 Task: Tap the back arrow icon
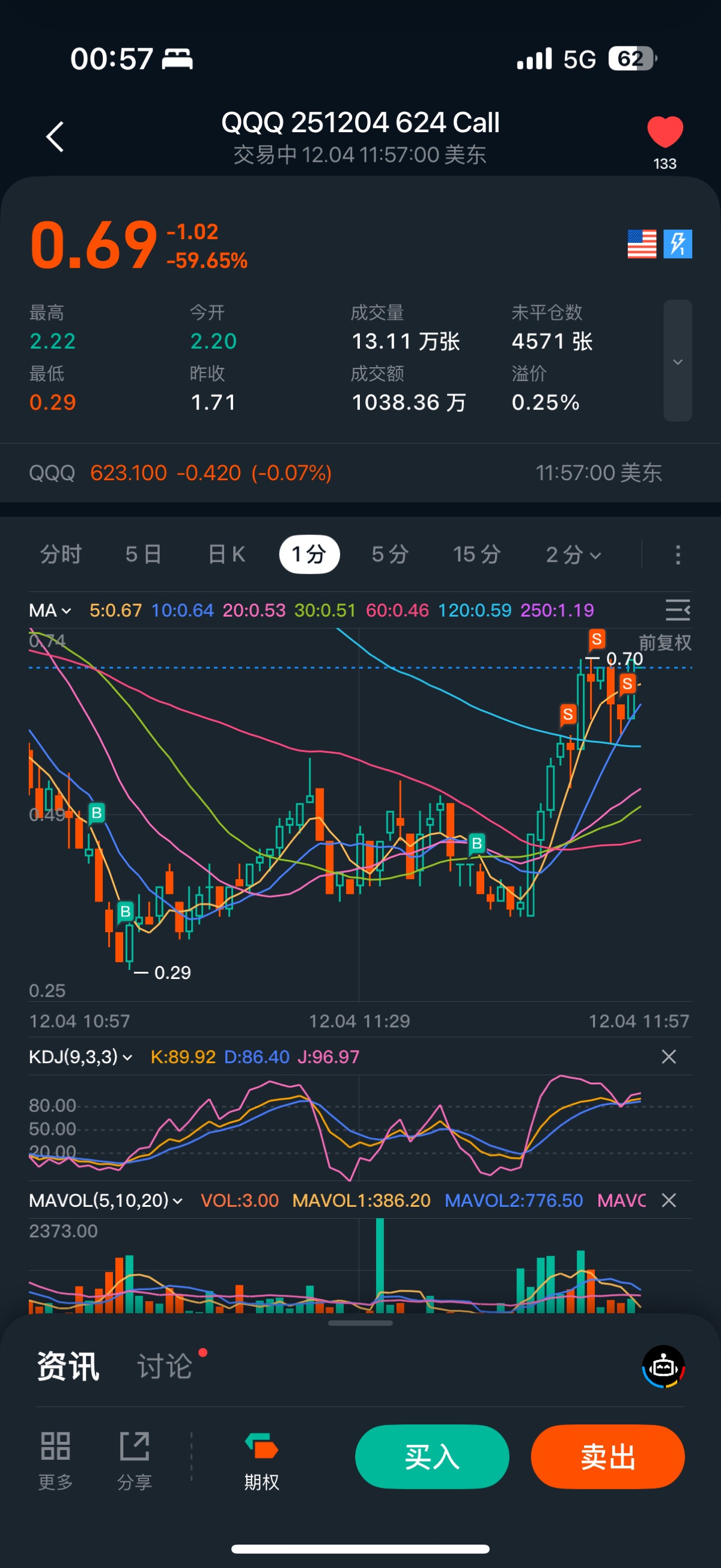(55, 136)
